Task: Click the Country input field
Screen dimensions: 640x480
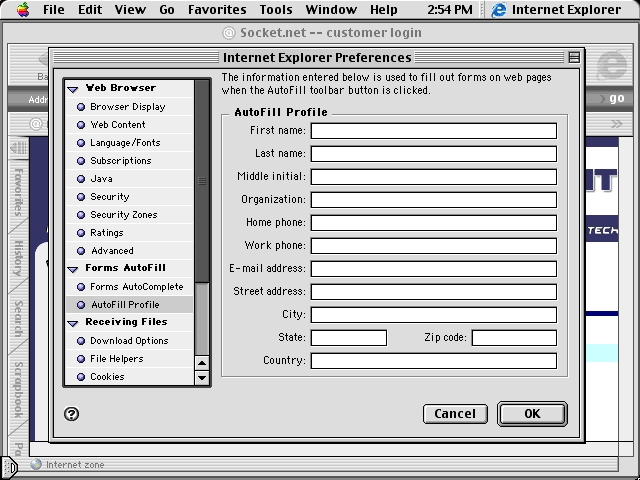Action: click(x=433, y=361)
